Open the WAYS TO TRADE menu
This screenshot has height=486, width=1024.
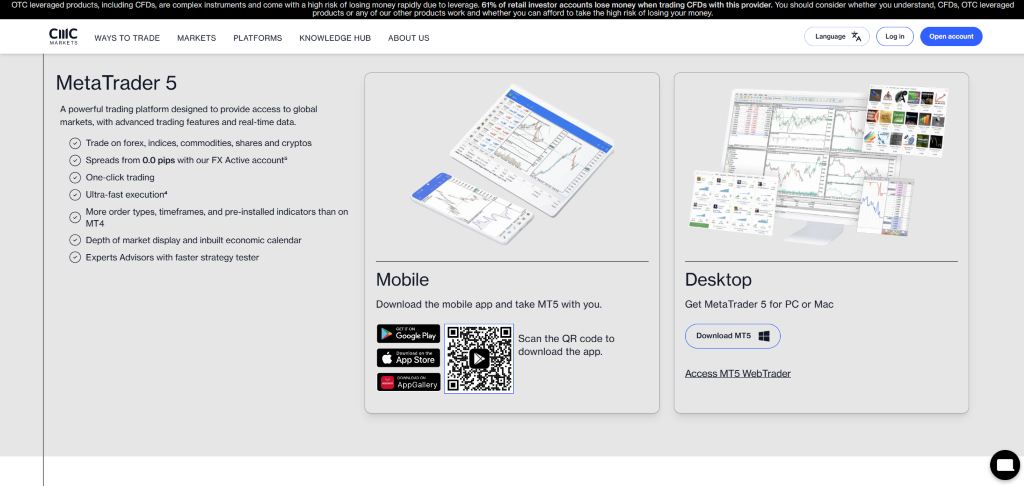click(x=127, y=38)
